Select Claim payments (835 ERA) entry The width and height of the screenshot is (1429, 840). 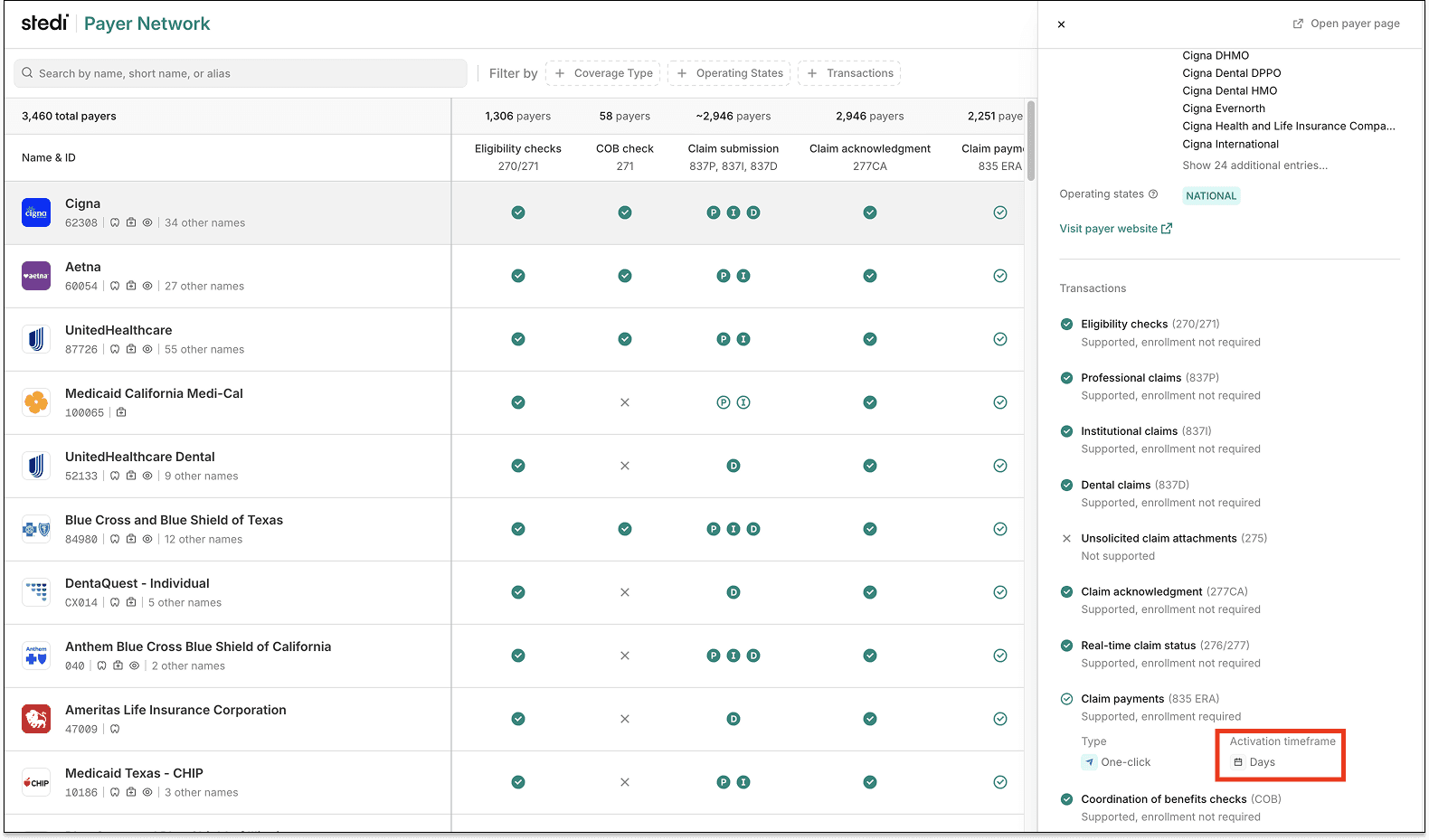1150,699
